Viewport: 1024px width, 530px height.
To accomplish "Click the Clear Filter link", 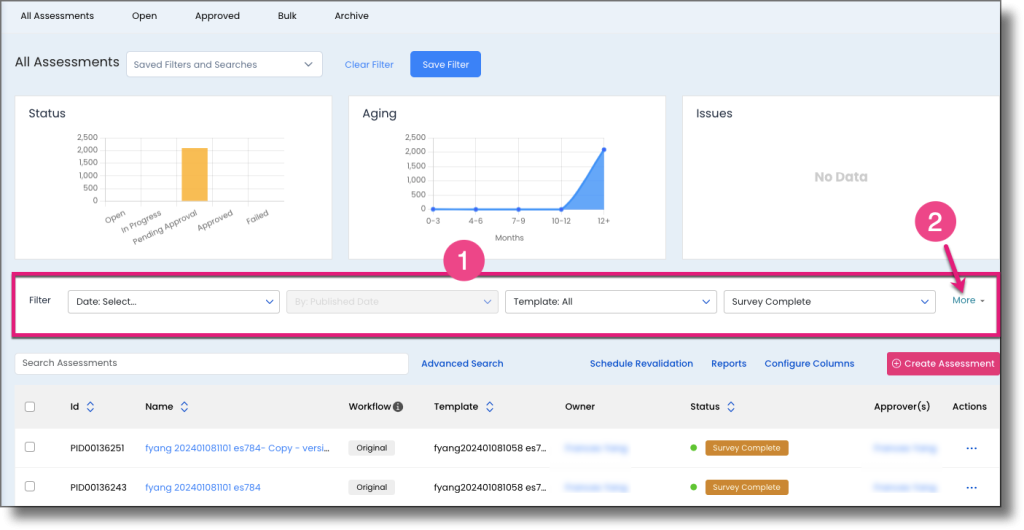I will pos(369,65).
